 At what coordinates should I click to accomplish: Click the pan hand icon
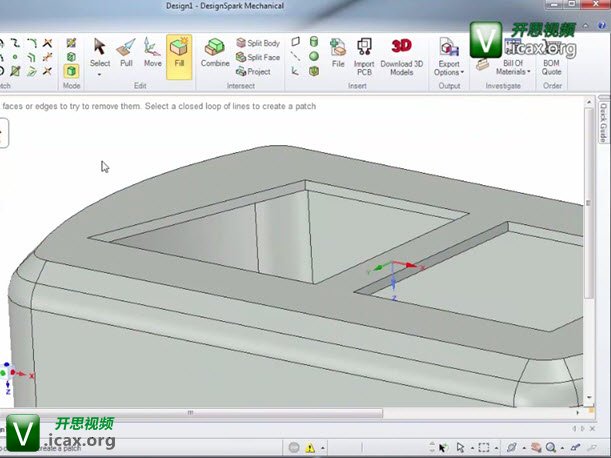tap(536, 447)
